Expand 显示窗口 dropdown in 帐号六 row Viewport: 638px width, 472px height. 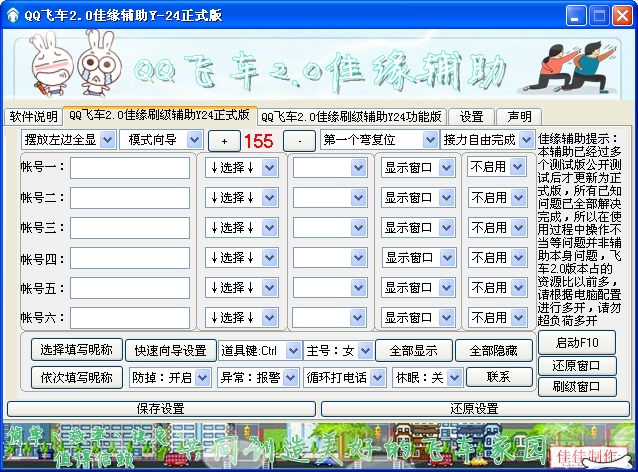tap(418, 317)
